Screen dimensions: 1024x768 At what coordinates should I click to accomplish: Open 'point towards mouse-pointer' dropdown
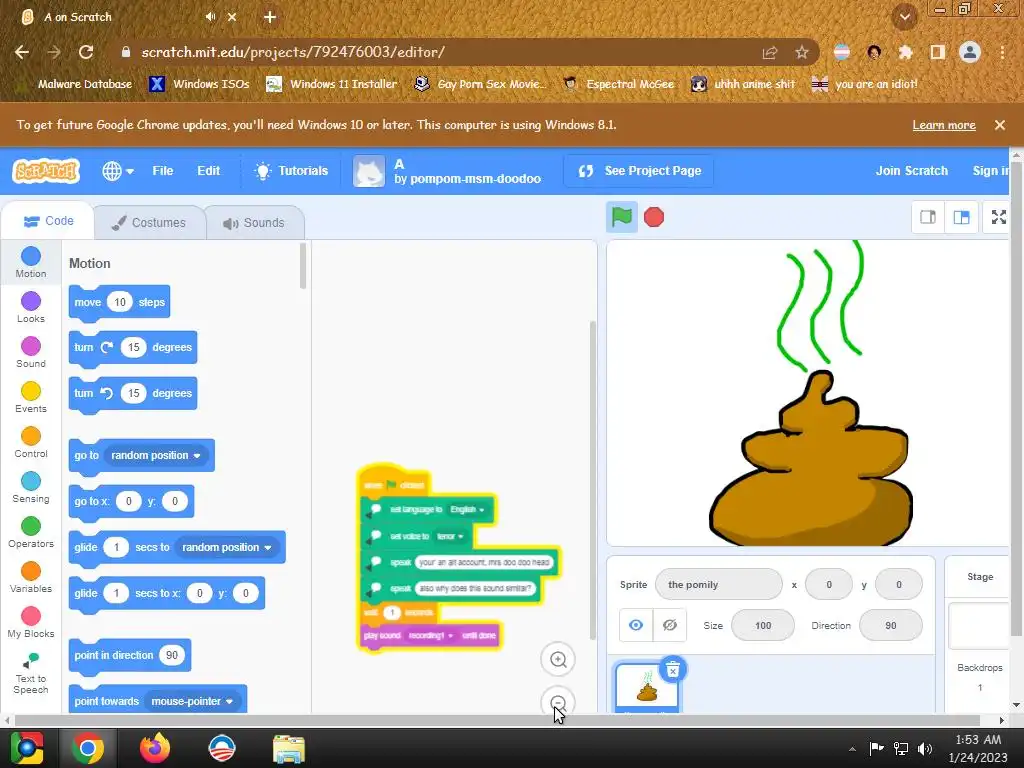(x=192, y=701)
